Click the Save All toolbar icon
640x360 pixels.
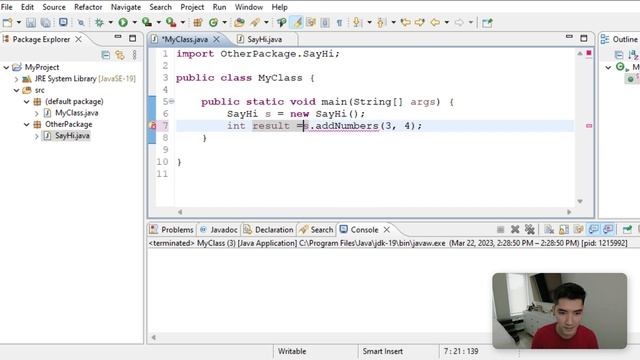pos(45,22)
